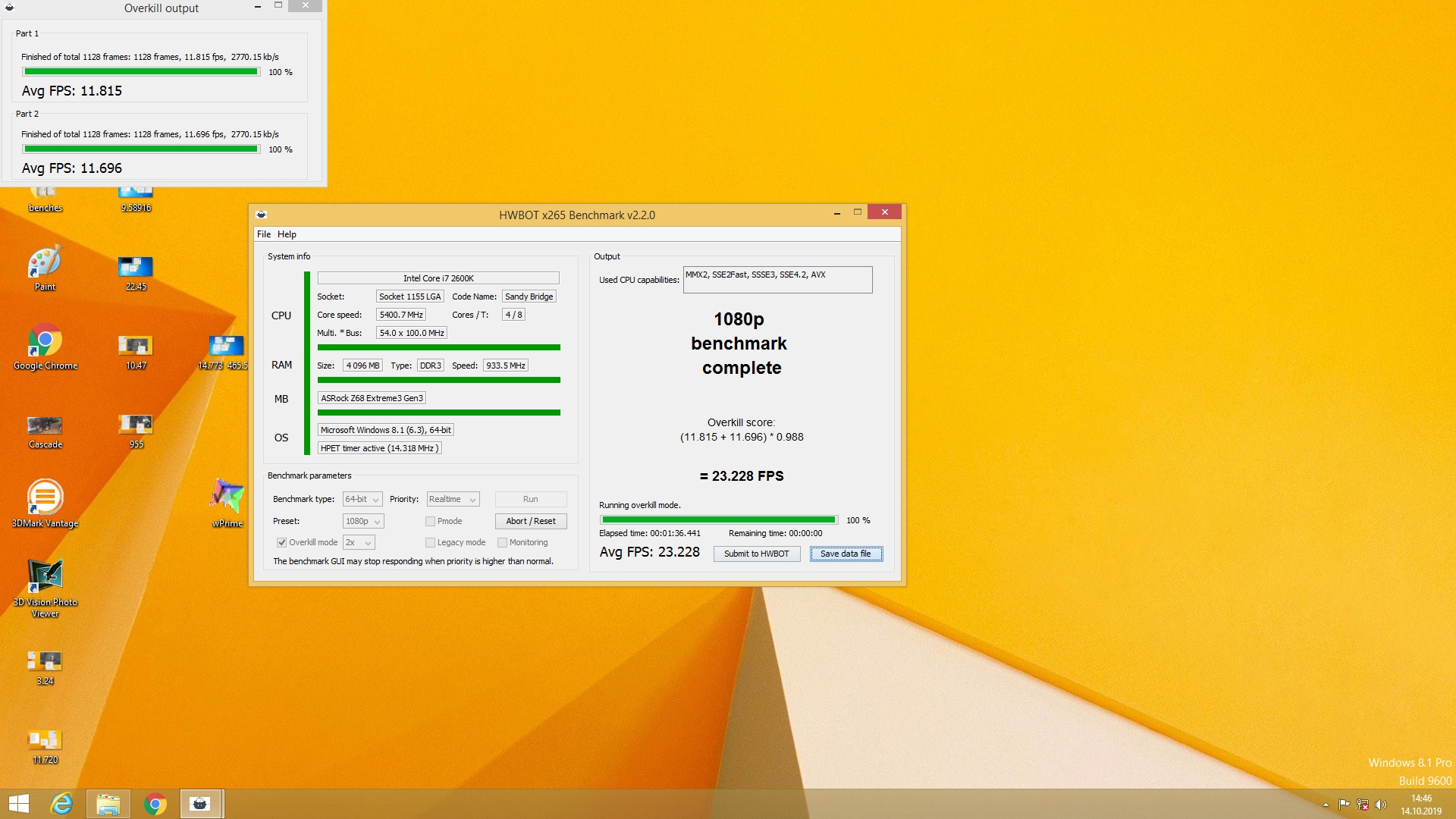Open the Priority Realtime dropdown

pos(453,499)
